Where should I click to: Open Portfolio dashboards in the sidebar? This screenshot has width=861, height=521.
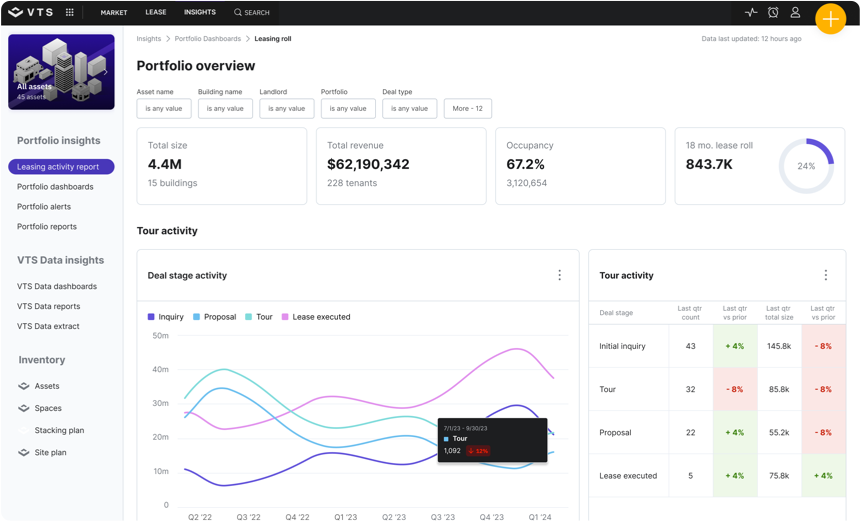pyautogui.click(x=55, y=187)
